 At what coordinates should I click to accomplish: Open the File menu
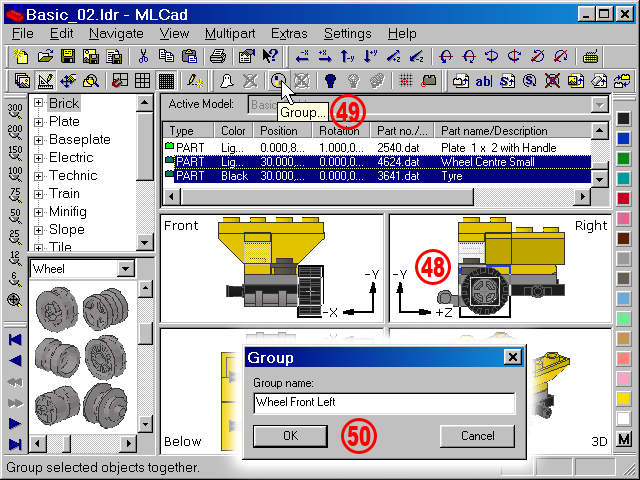coord(22,33)
